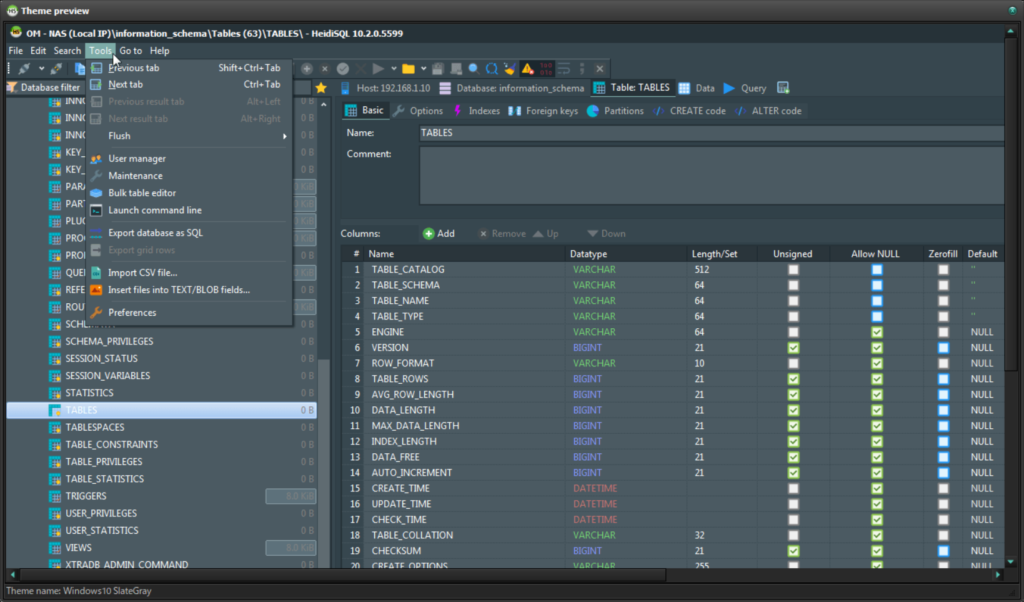Viewport: 1024px width, 602px height.
Task: Click the query tab icon after Query
Action: [783, 88]
